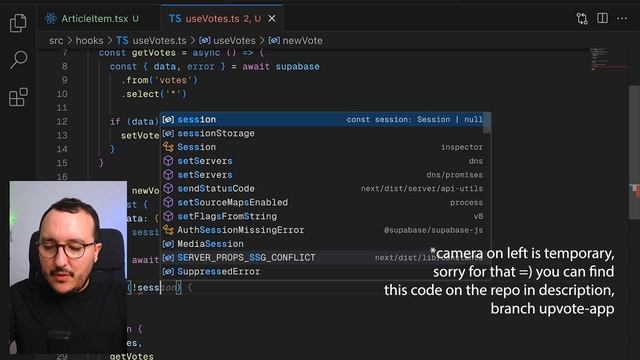Choose setSourceMapsEnabled suggestion
Screen dimensions: 640x360
point(322,202)
